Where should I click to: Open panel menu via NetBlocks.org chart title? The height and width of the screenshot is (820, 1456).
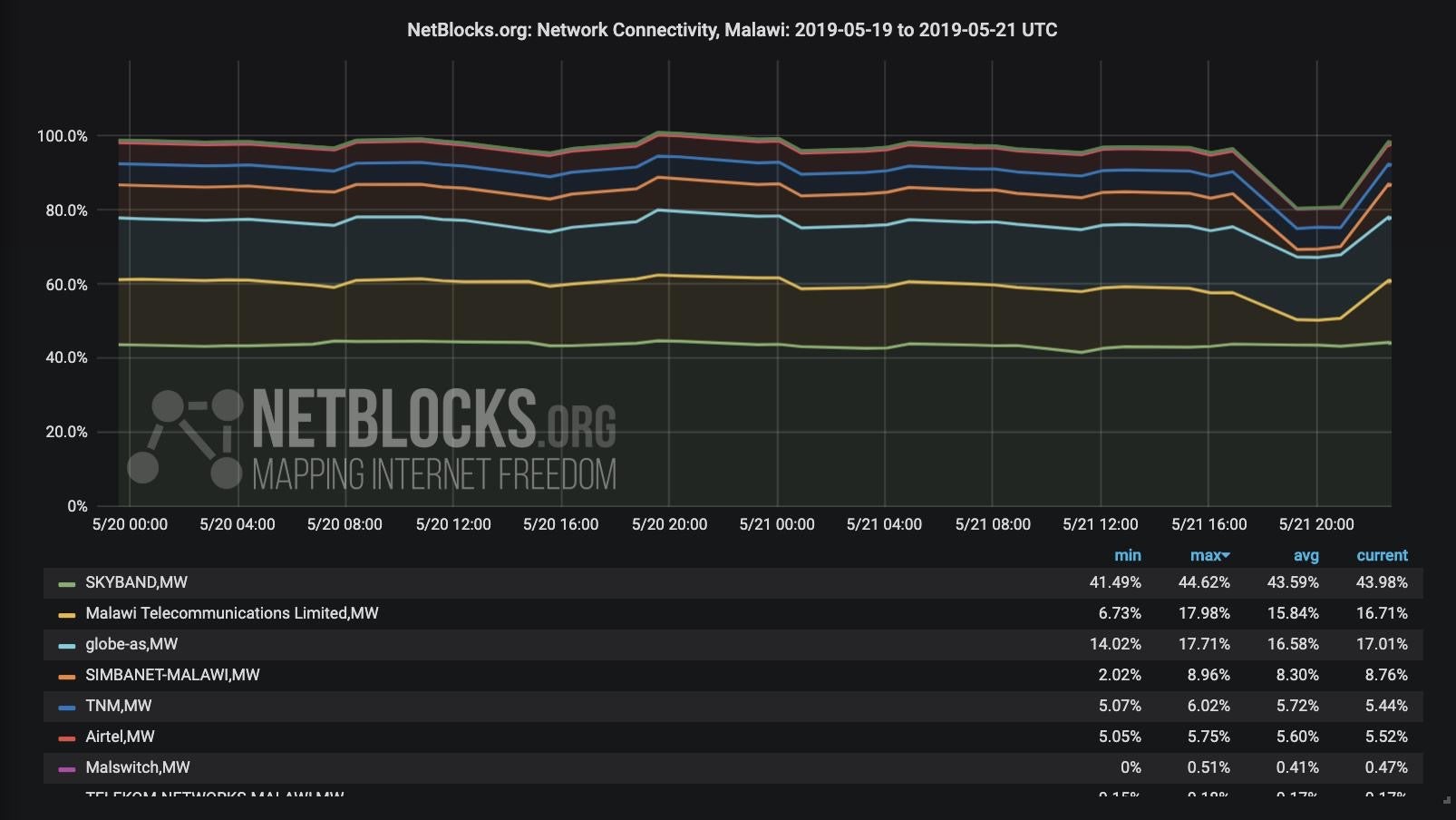[x=732, y=30]
